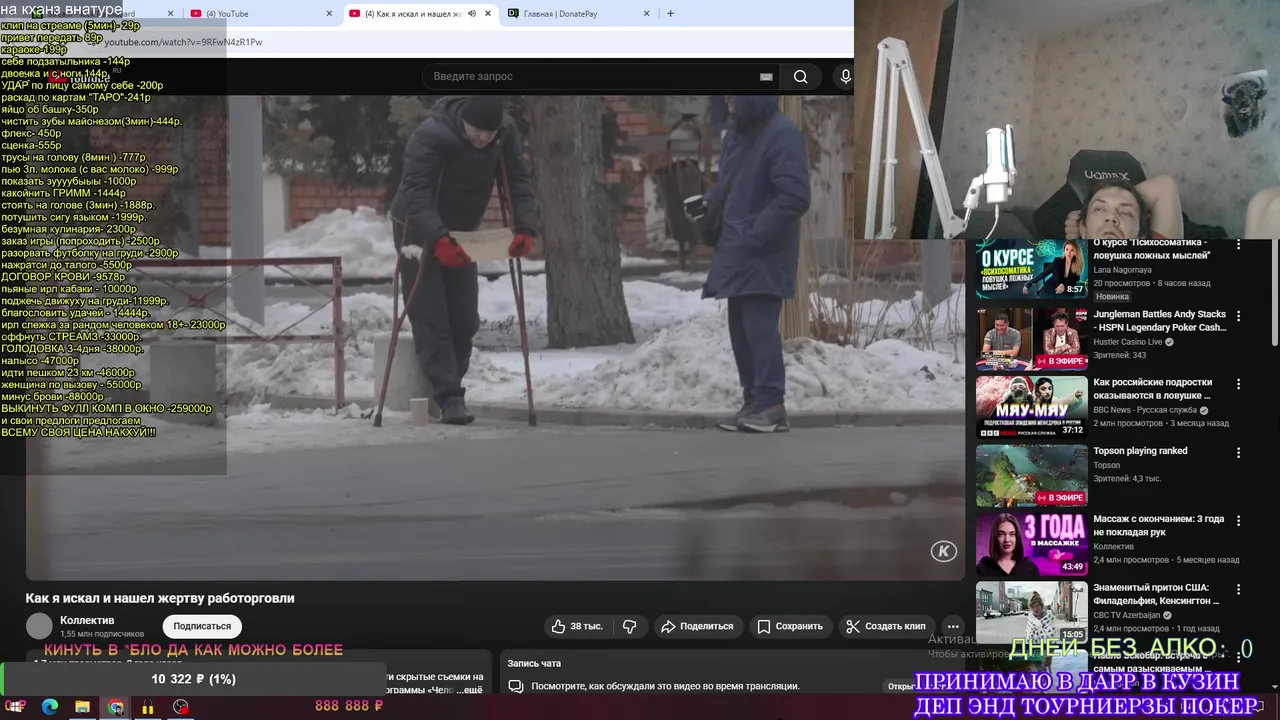Open a new browser tab with plus
This screenshot has width=1280, height=720.
[670, 14]
